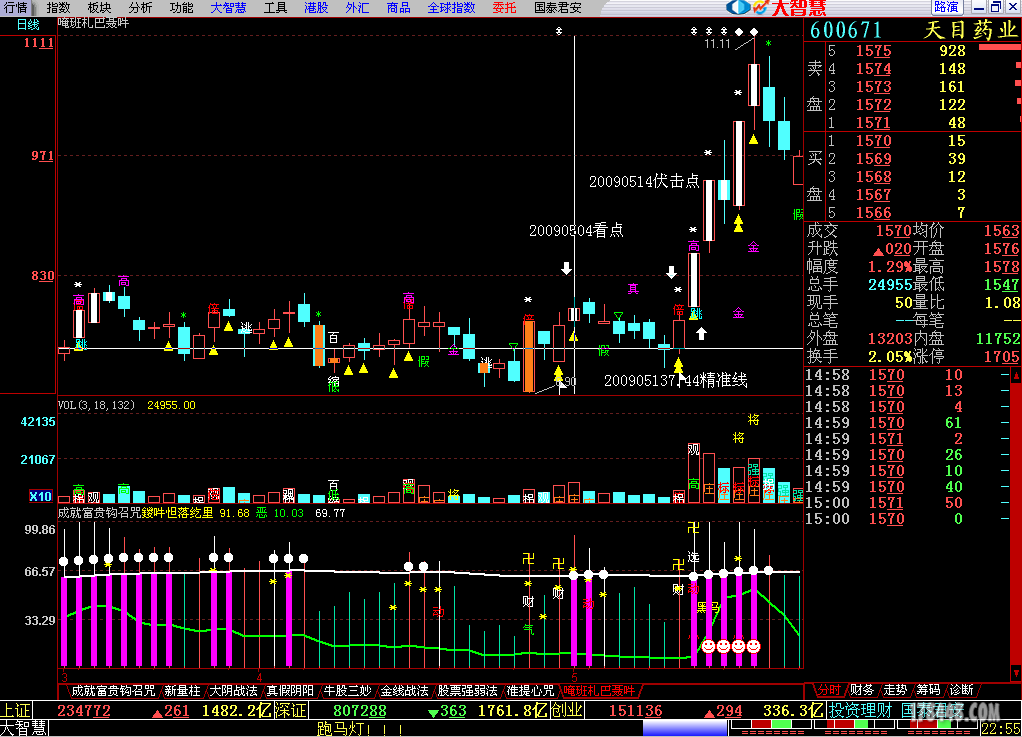
Task: Select the 成就富贵钩召咒 indicator tab
Action: 113,691
